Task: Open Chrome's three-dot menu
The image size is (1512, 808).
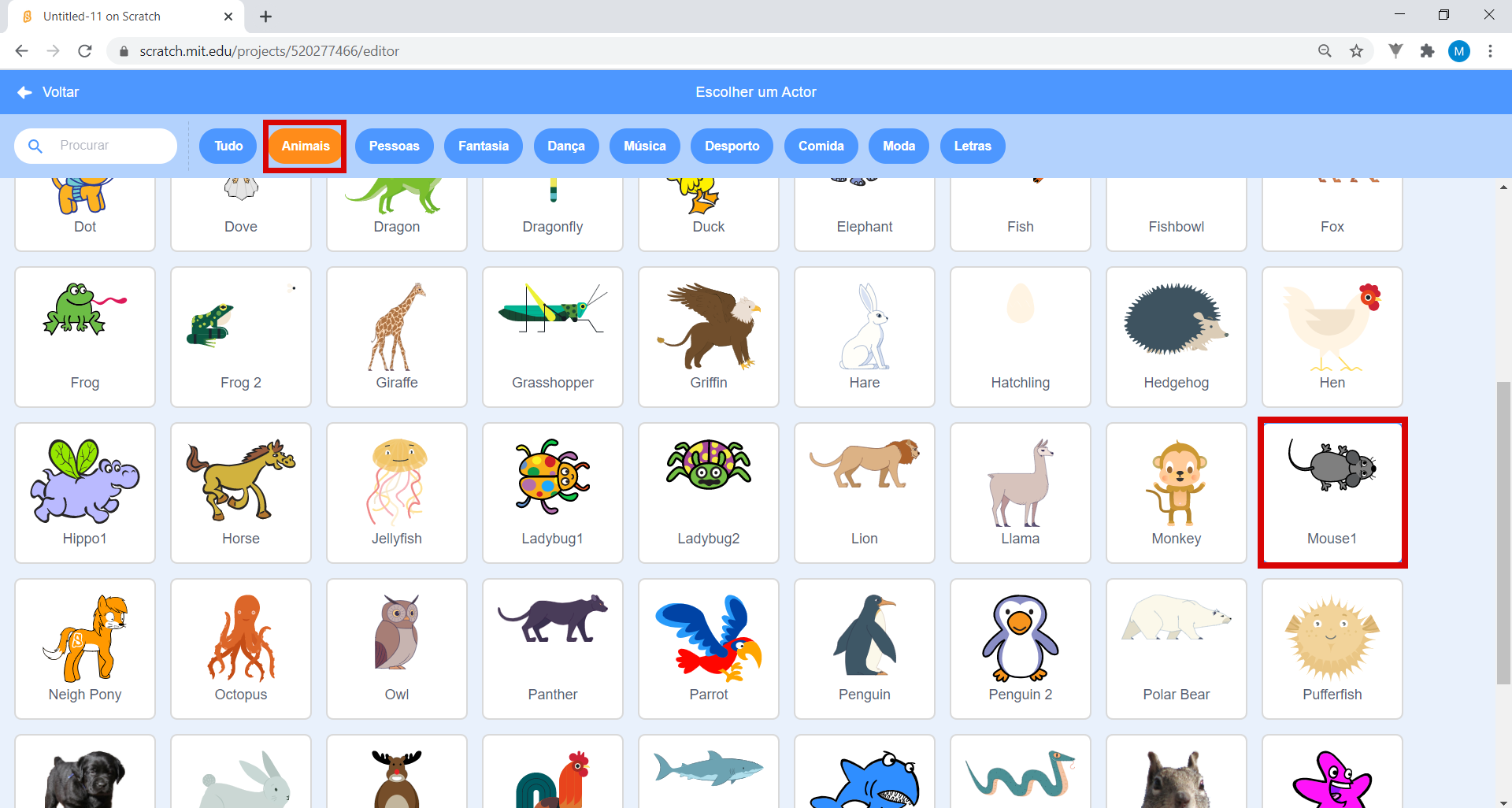Action: pyautogui.click(x=1490, y=51)
